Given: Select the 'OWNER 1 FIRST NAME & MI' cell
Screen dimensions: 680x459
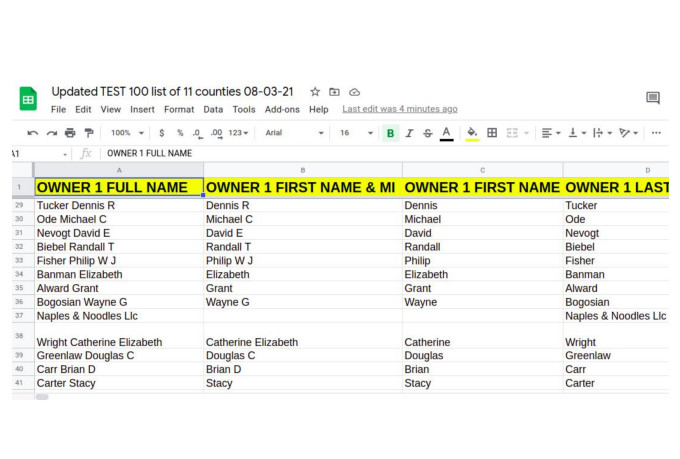Looking at the screenshot, I should click(303, 187).
